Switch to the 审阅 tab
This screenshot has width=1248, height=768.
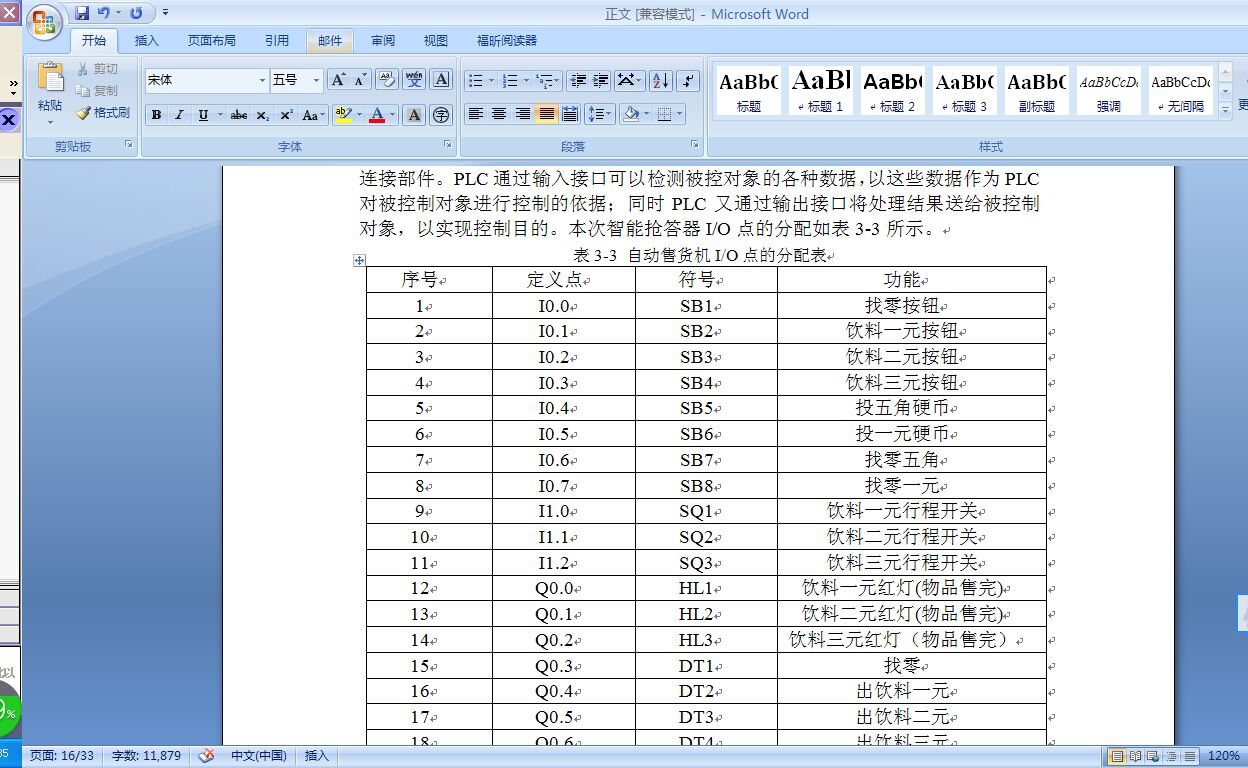(x=383, y=41)
